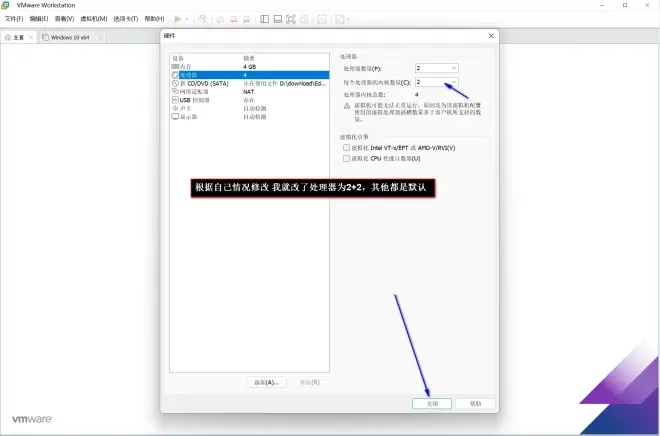Click the console view icon

click(322, 19)
